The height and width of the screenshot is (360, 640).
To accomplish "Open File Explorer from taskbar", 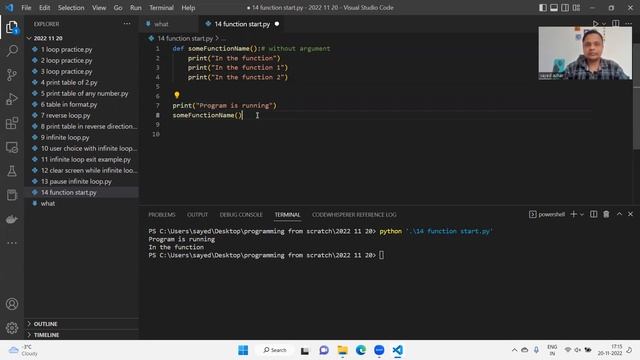I will pyautogui.click(x=342, y=350).
